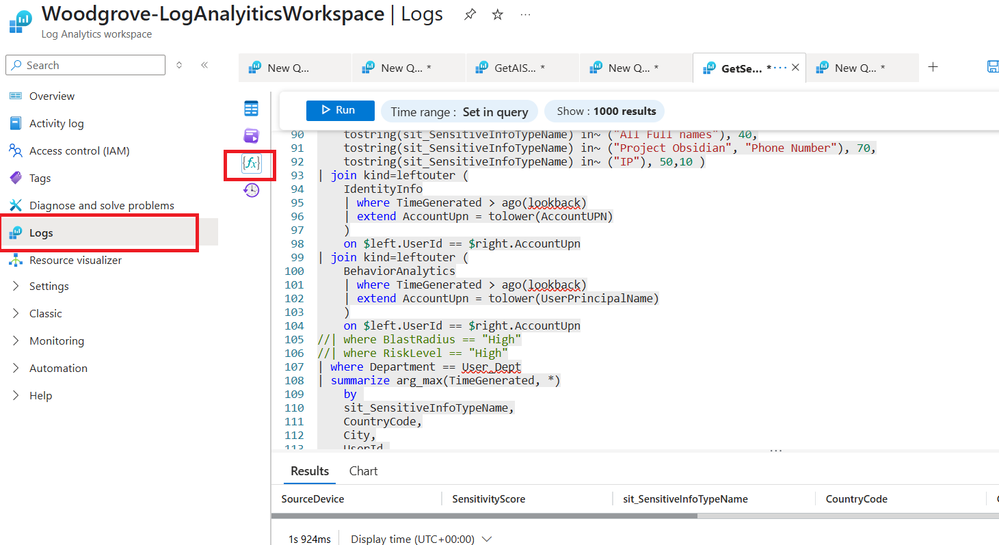Switch to the Chart tab

363,471
